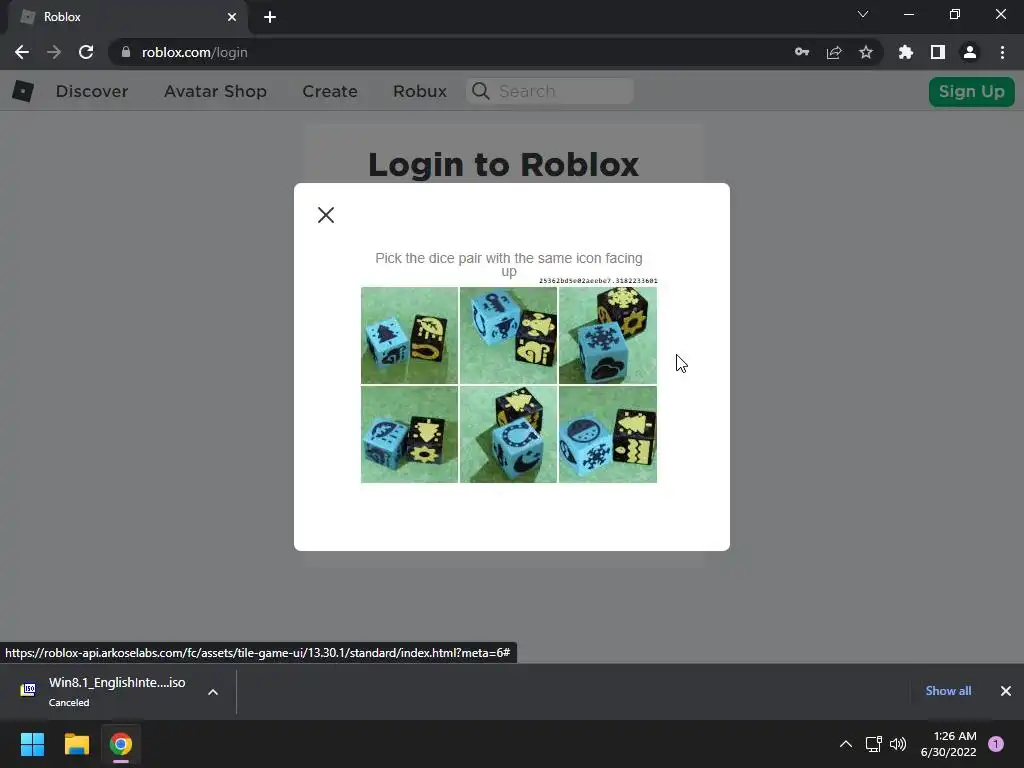Show all downloads
This screenshot has height=768, width=1024.
point(948,691)
